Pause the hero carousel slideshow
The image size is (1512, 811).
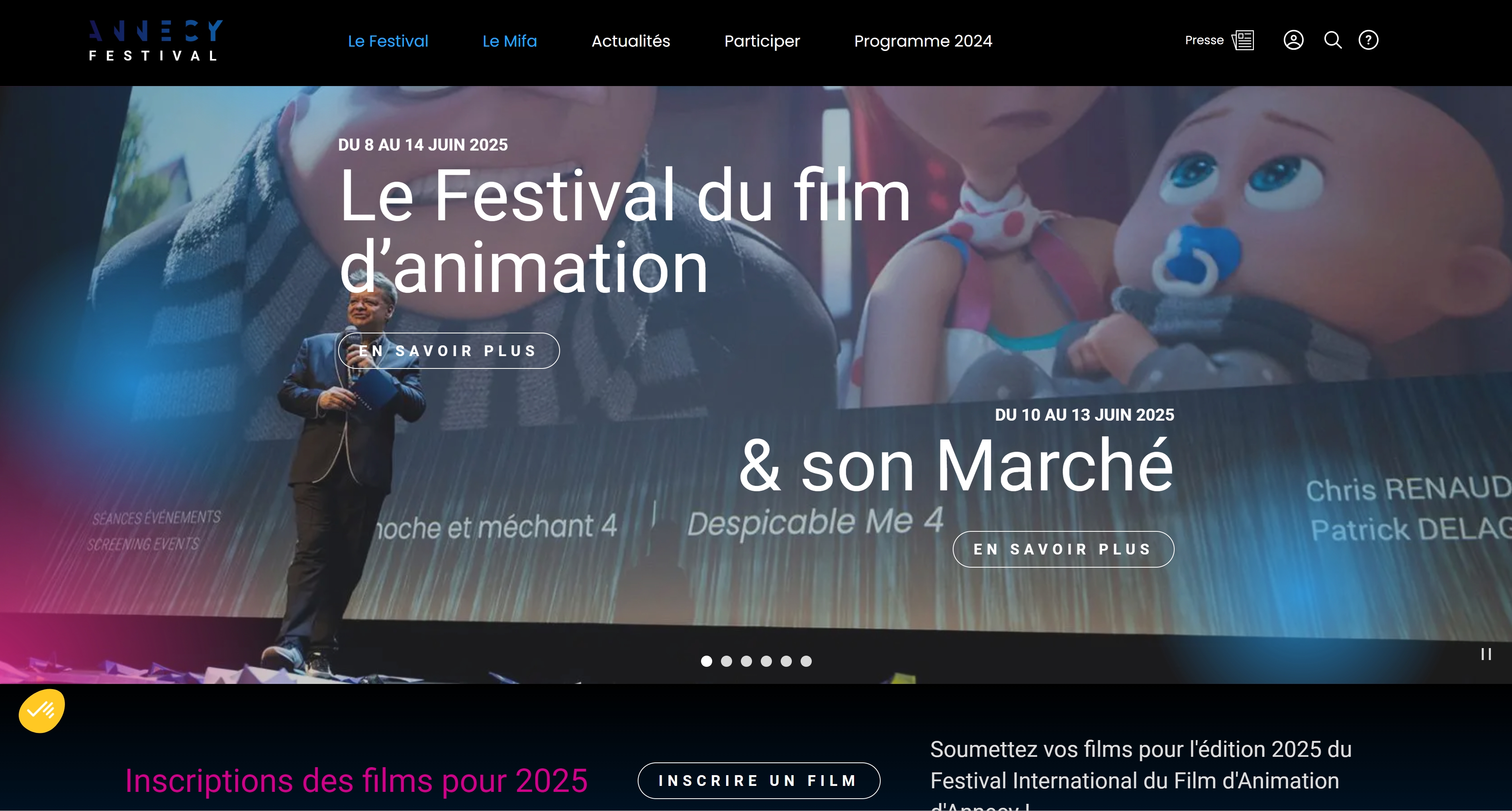click(x=1486, y=654)
